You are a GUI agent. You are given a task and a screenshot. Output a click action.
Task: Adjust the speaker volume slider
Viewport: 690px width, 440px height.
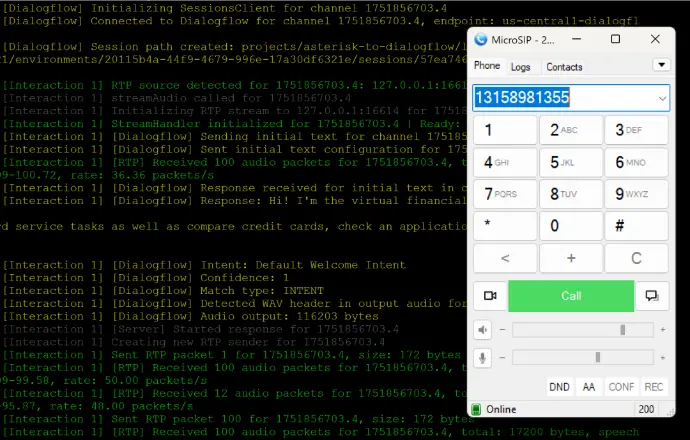click(x=583, y=330)
